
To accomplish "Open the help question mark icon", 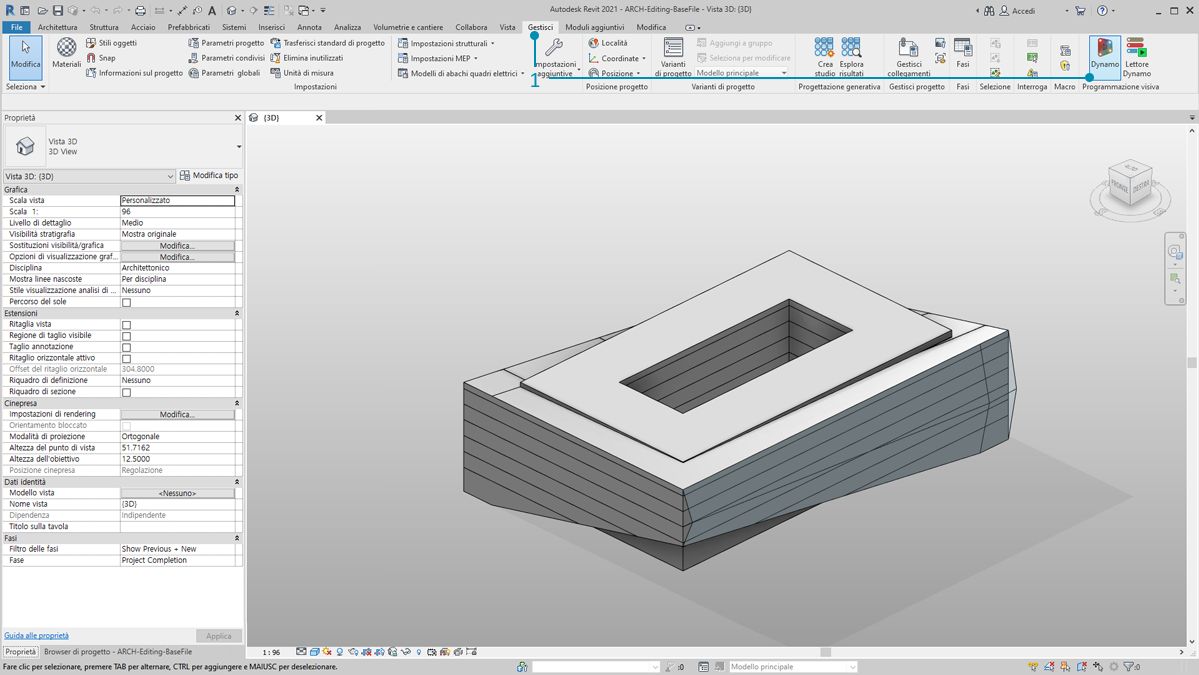I will point(1102,11).
